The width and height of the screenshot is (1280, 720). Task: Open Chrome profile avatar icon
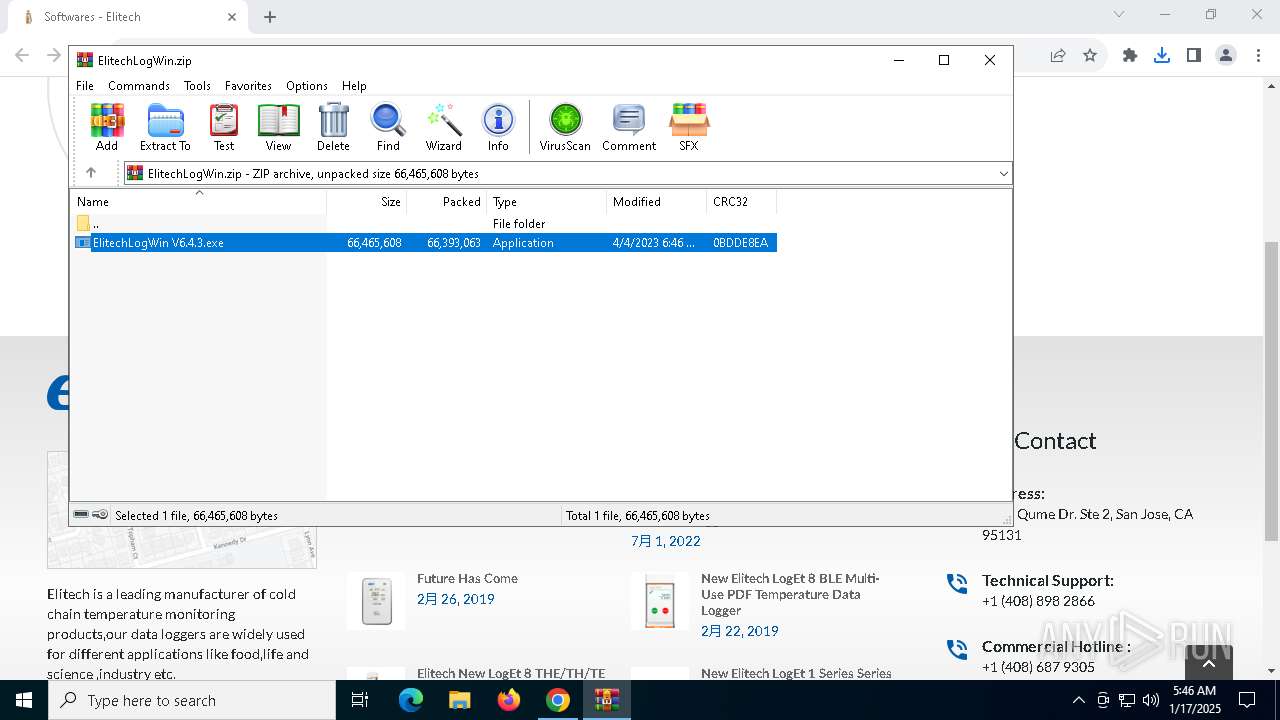pos(1226,56)
